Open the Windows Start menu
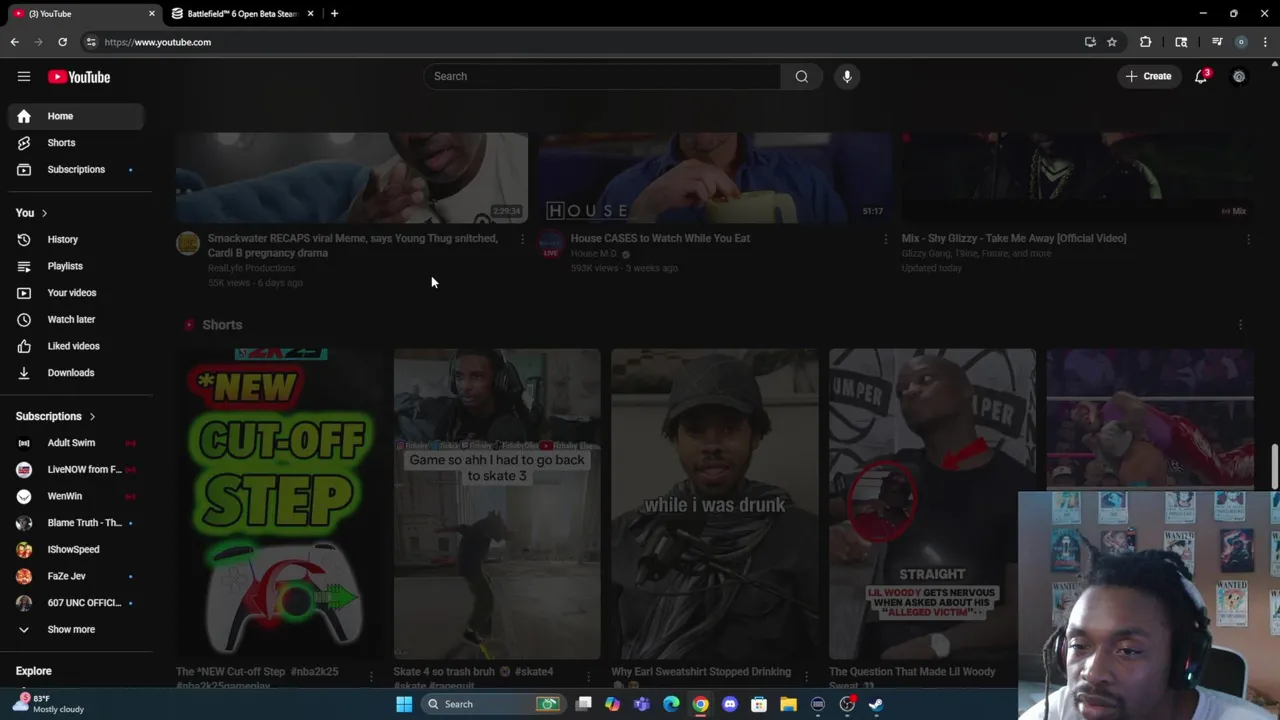Screen dimensions: 1280x720 coord(404,704)
